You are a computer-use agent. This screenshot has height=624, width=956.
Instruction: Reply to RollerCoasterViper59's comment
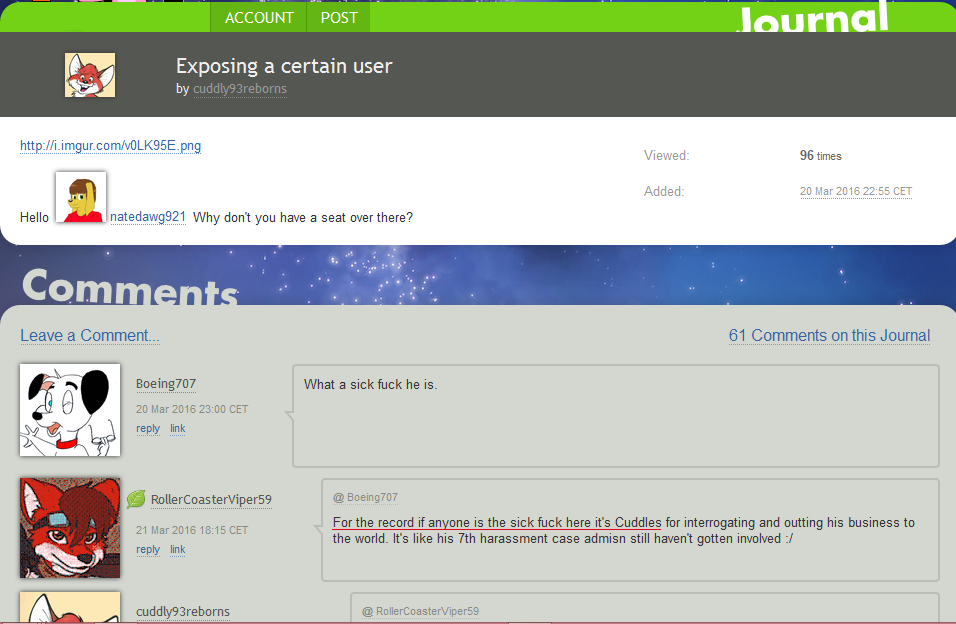pos(148,549)
